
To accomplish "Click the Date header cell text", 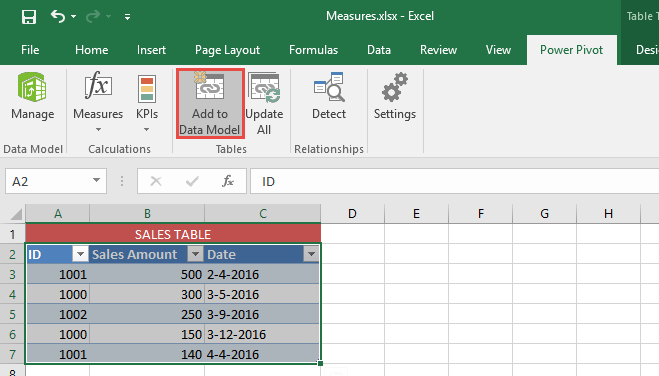I will (221, 254).
